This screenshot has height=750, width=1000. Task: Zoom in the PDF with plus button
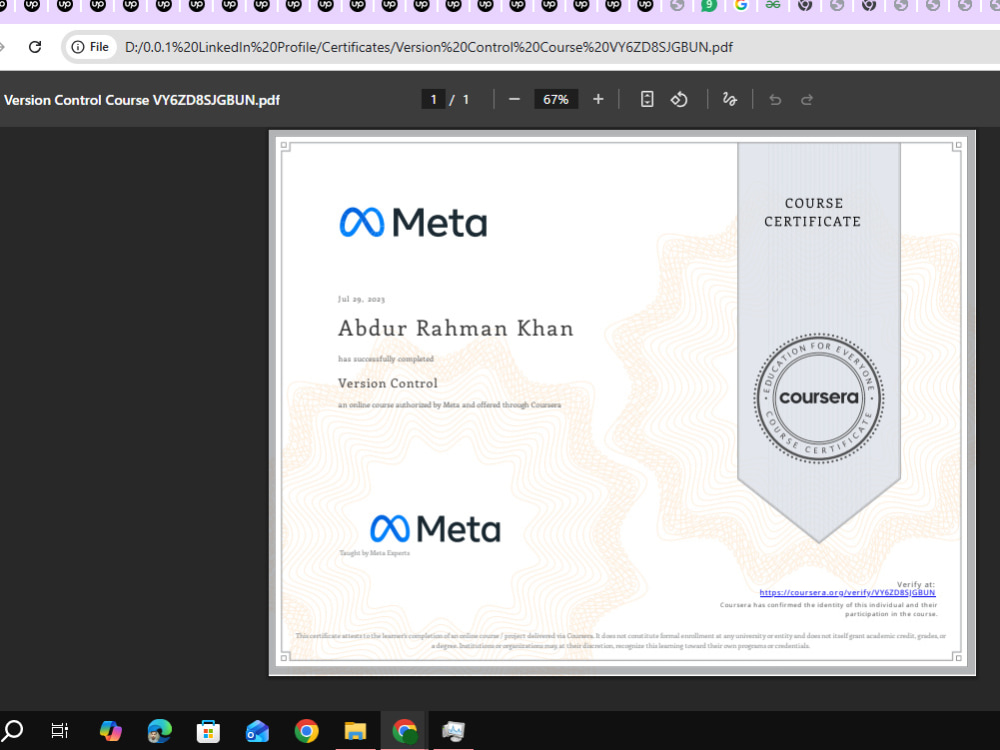click(x=598, y=99)
